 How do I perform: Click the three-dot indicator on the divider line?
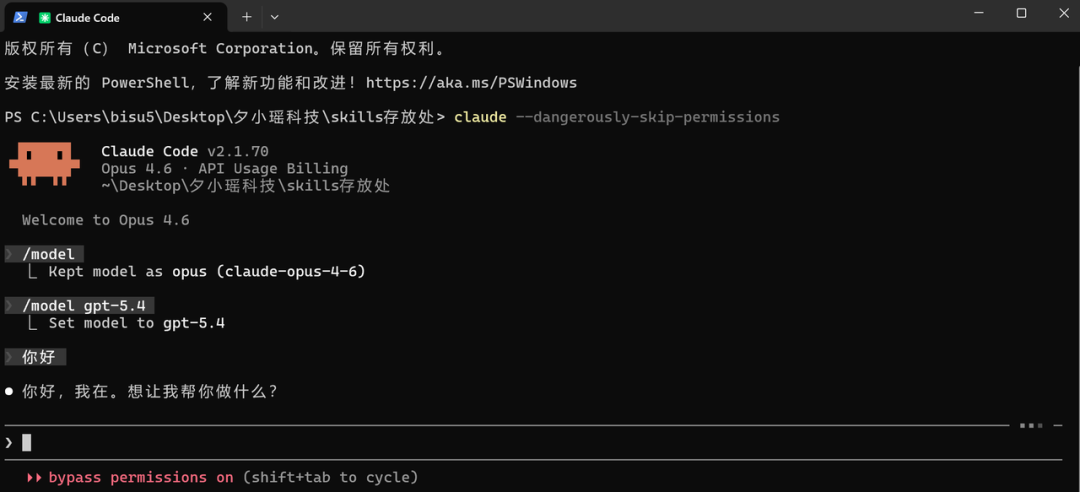(1031, 425)
